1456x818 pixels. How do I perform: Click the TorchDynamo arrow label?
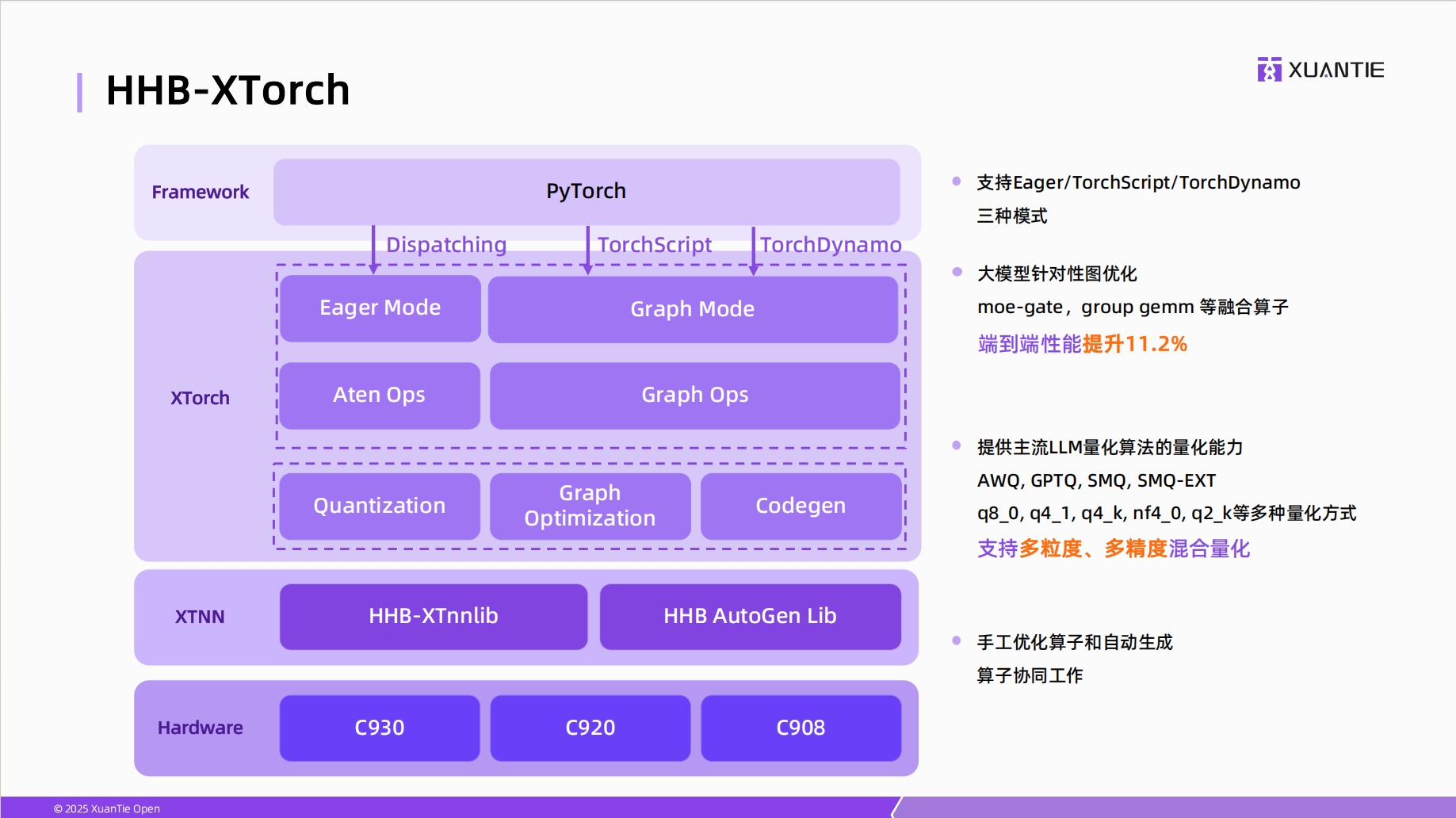tap(831, 245)
